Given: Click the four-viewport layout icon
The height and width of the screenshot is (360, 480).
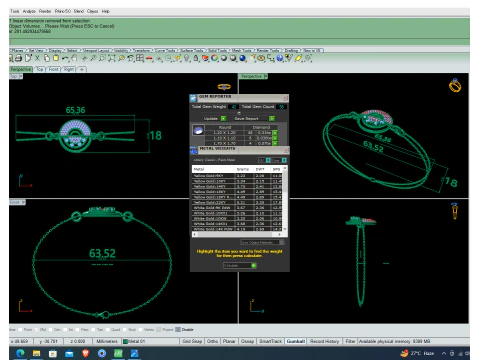Looking at the screenshot, I should tap(140, 58).
